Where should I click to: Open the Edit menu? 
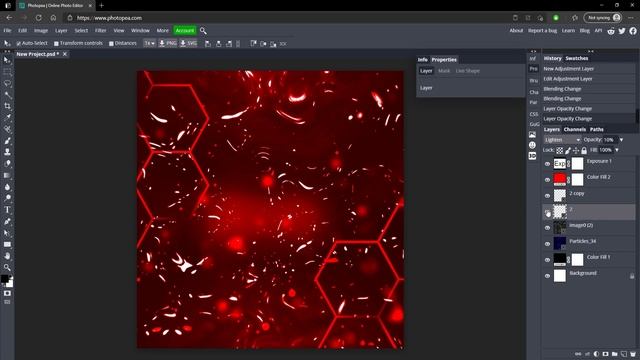point(22,31)
